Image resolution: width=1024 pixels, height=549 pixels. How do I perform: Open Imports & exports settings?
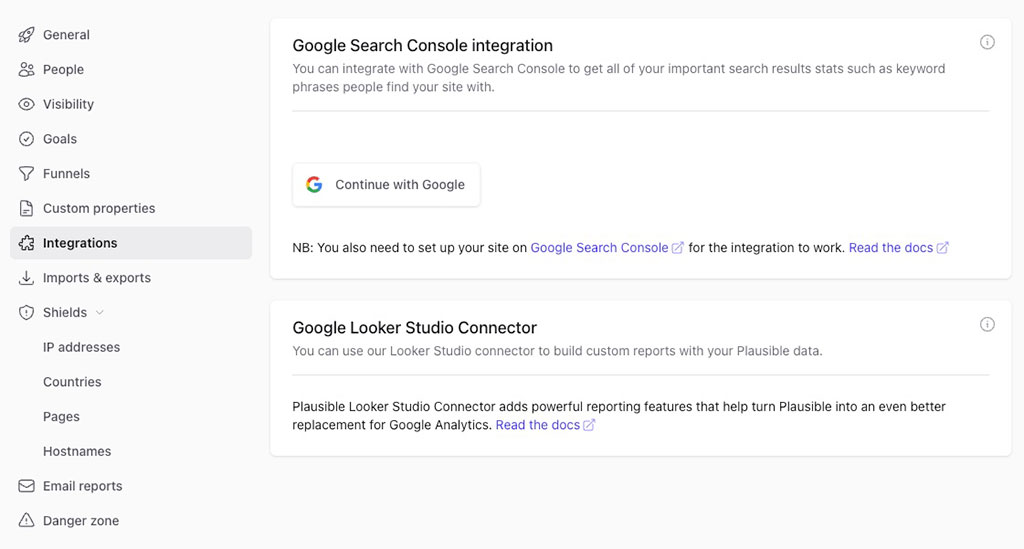(96, 278)
